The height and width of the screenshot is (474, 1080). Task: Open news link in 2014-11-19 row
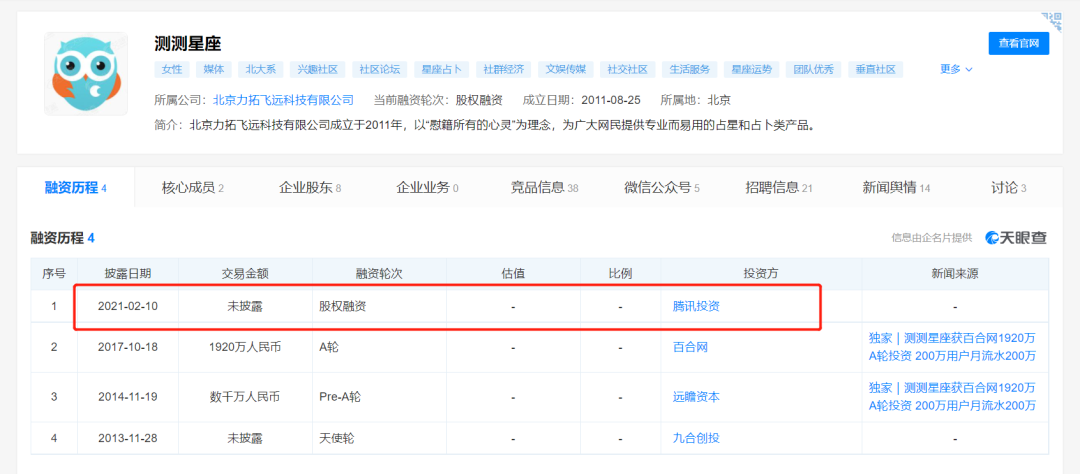coord(953,397)
